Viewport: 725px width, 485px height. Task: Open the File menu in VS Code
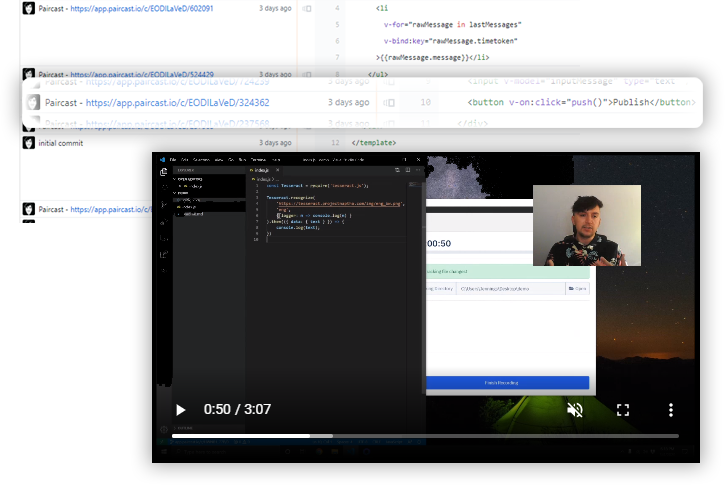[x=172, y=159]
